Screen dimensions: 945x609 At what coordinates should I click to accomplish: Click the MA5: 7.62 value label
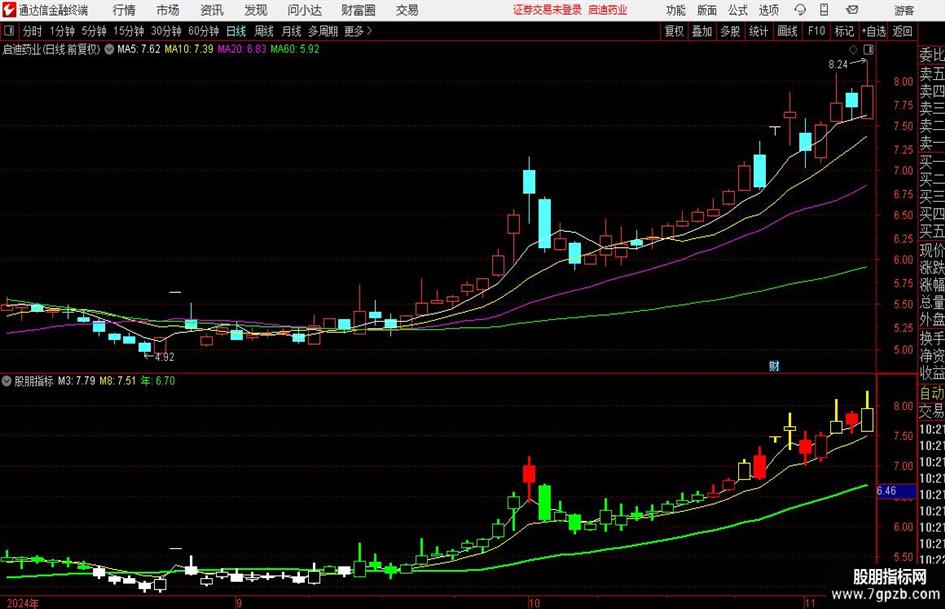139,49
